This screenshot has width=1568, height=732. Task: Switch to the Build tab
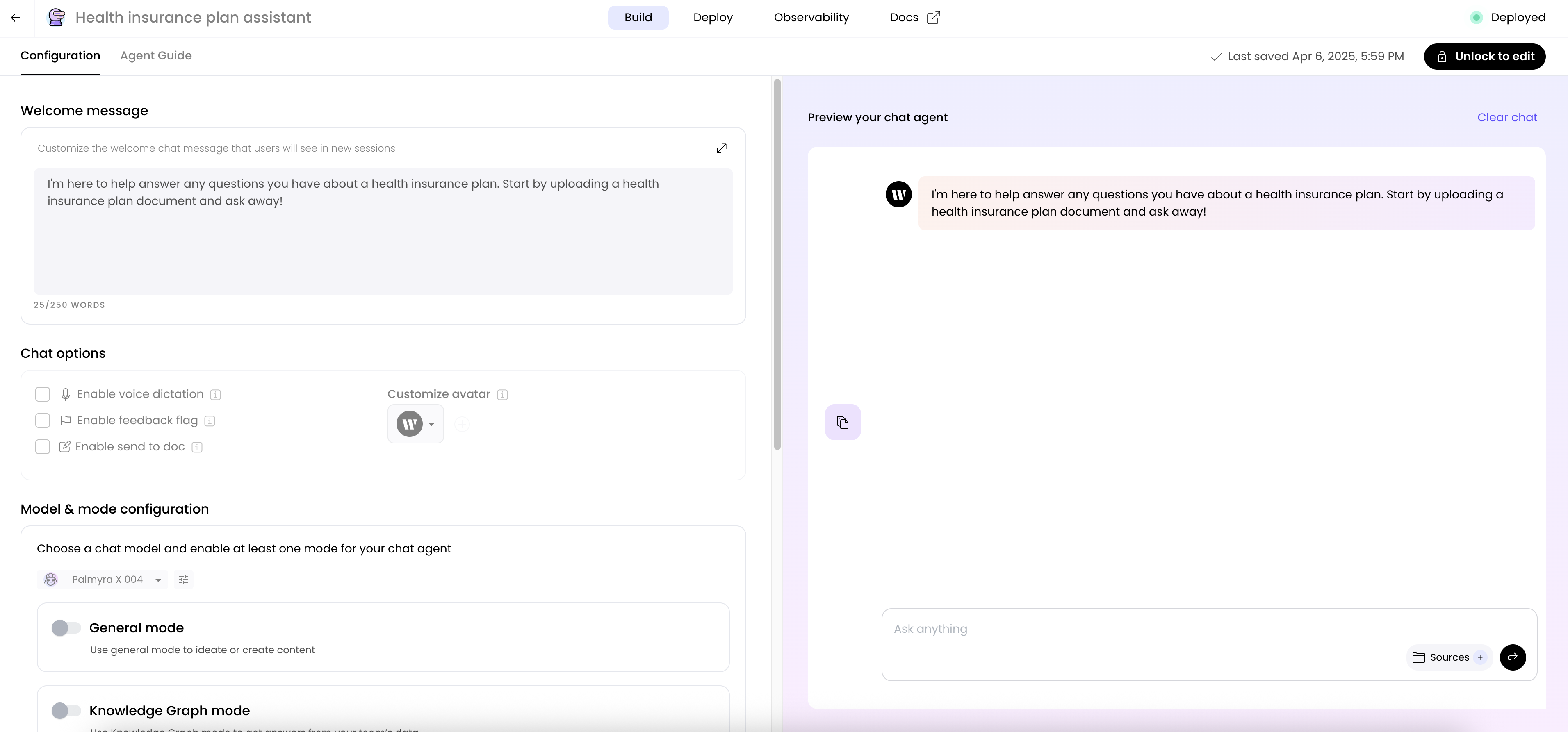coord(638,18)
